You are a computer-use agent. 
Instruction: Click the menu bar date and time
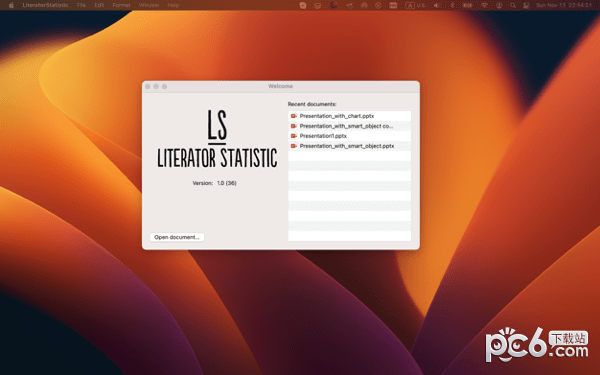[x=564, y=5]
